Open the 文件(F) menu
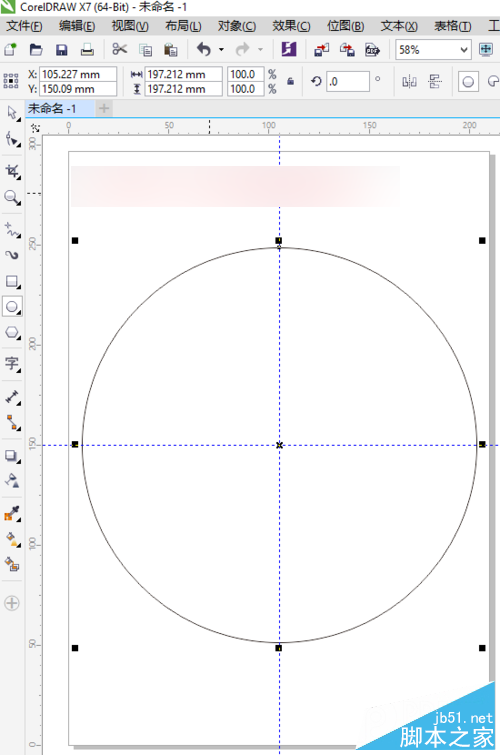Image resolution: width=500 pixels, height=755 pixels. click(x=24, y=26)
